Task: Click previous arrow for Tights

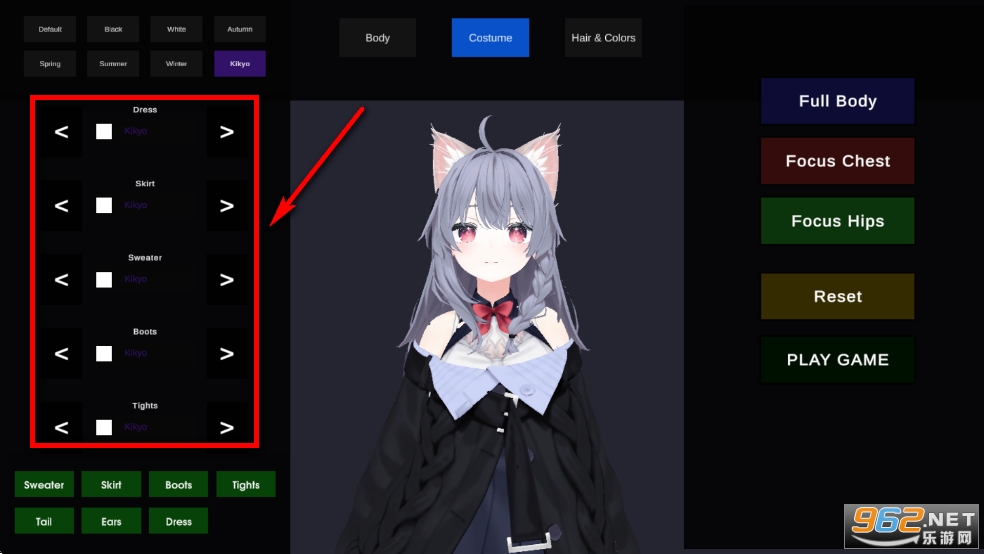Action: pos(61,428)
